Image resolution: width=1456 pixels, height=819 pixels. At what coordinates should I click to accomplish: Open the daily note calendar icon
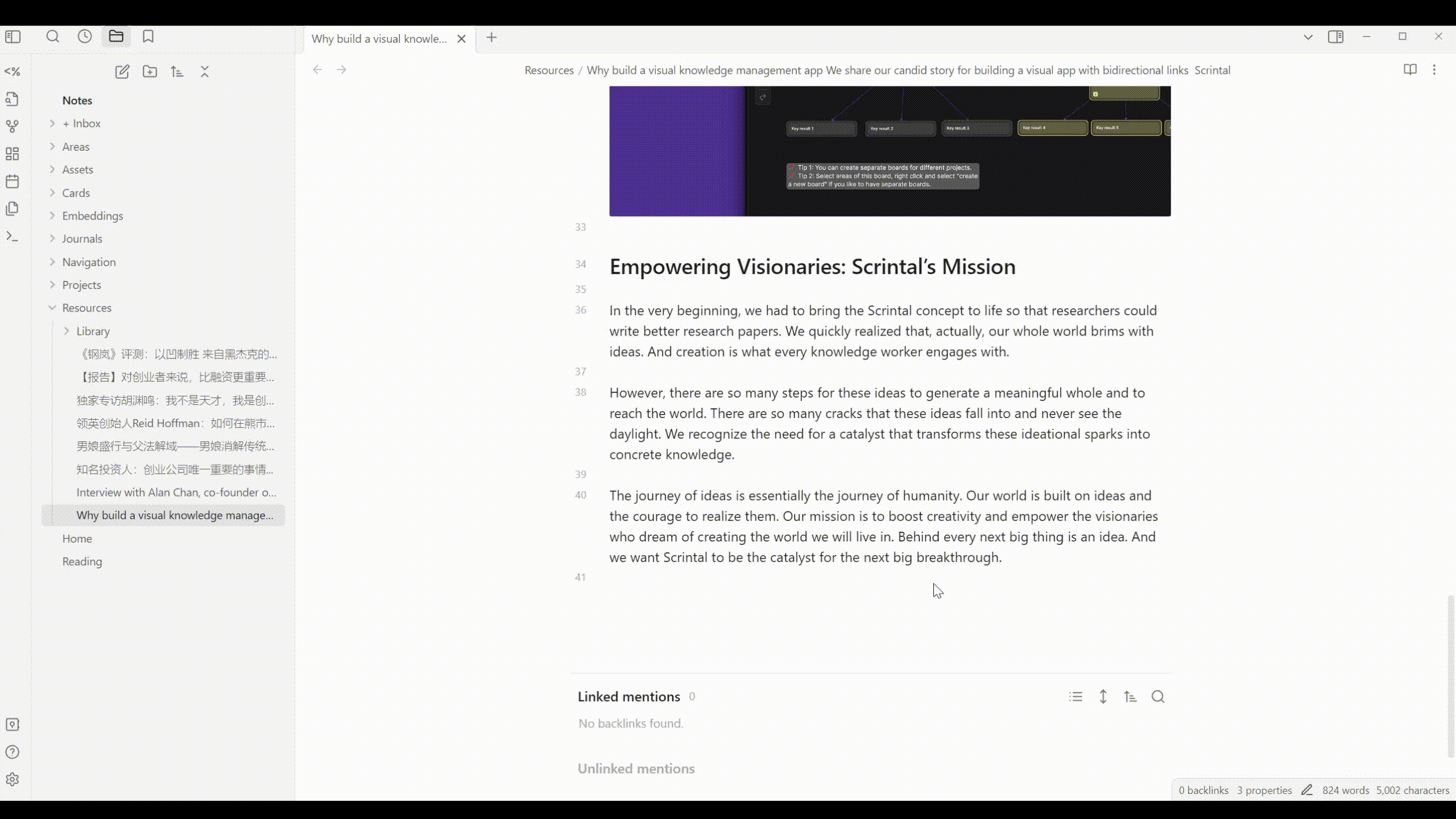pyautogui.click(x=13, y=181)
